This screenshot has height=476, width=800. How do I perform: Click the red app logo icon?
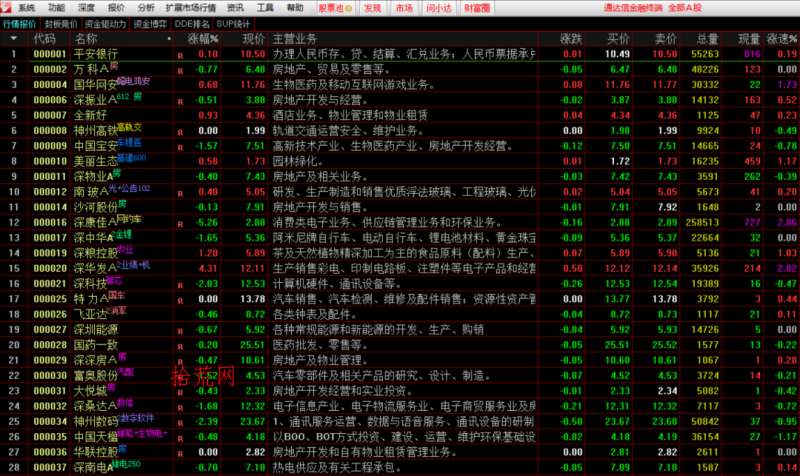coord(6,7)
